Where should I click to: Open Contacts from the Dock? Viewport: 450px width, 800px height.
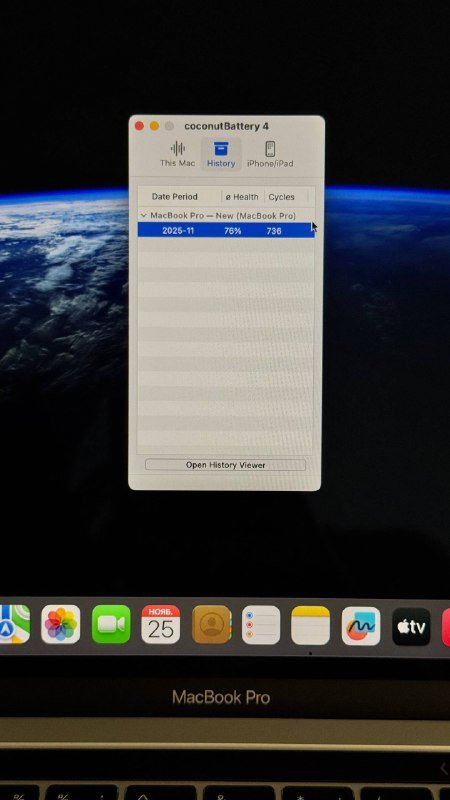coord(211,624)
